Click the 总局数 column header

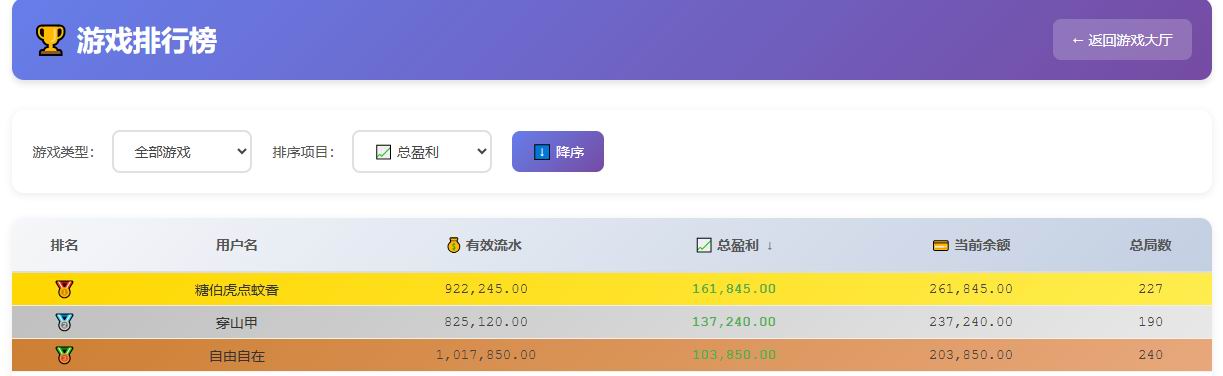pyautogui.click(x=1150, y=245)
